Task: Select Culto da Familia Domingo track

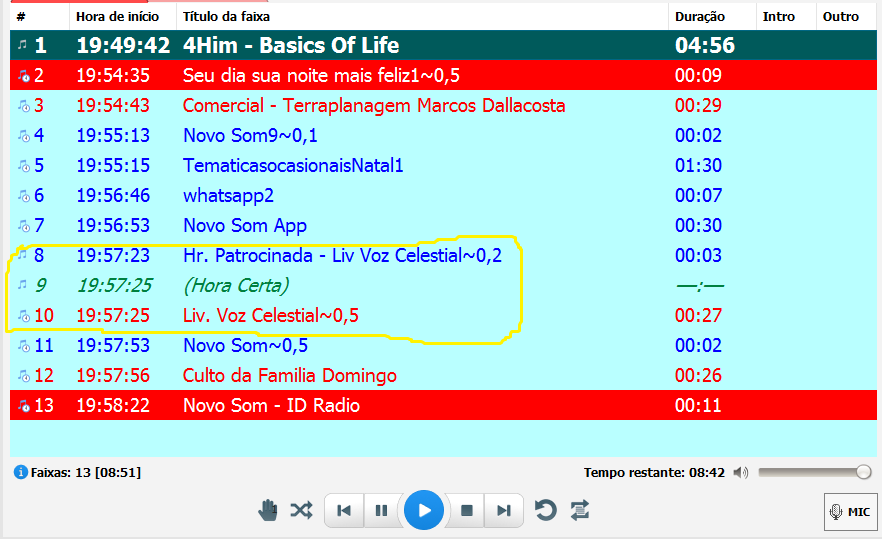Action: (x=443, y=375)
